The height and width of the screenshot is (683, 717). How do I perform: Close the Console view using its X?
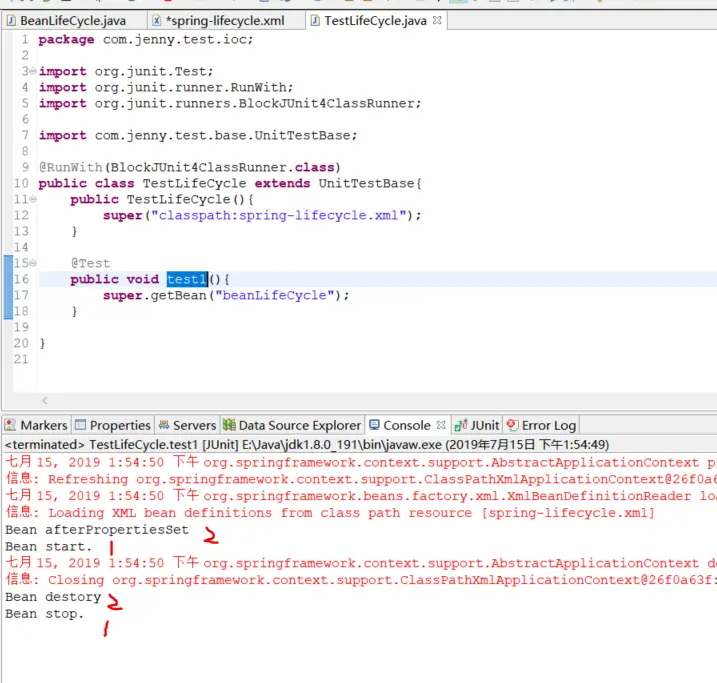441,425
